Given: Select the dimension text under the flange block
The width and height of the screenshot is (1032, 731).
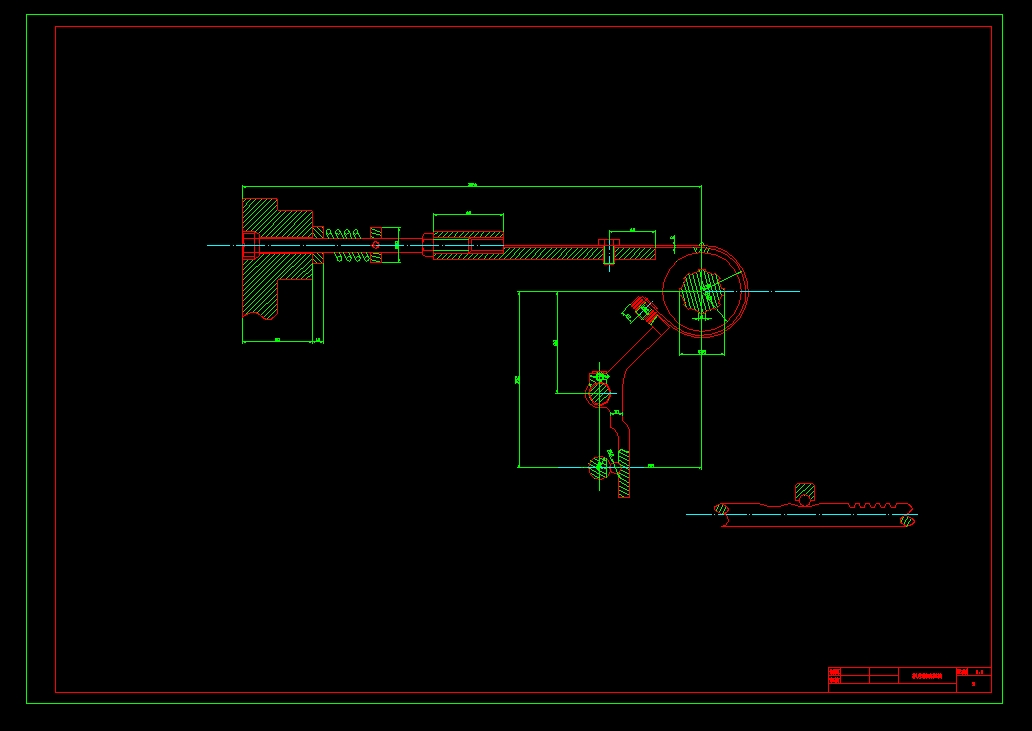Looking at the screenshot, I should [x=277, y=340].
